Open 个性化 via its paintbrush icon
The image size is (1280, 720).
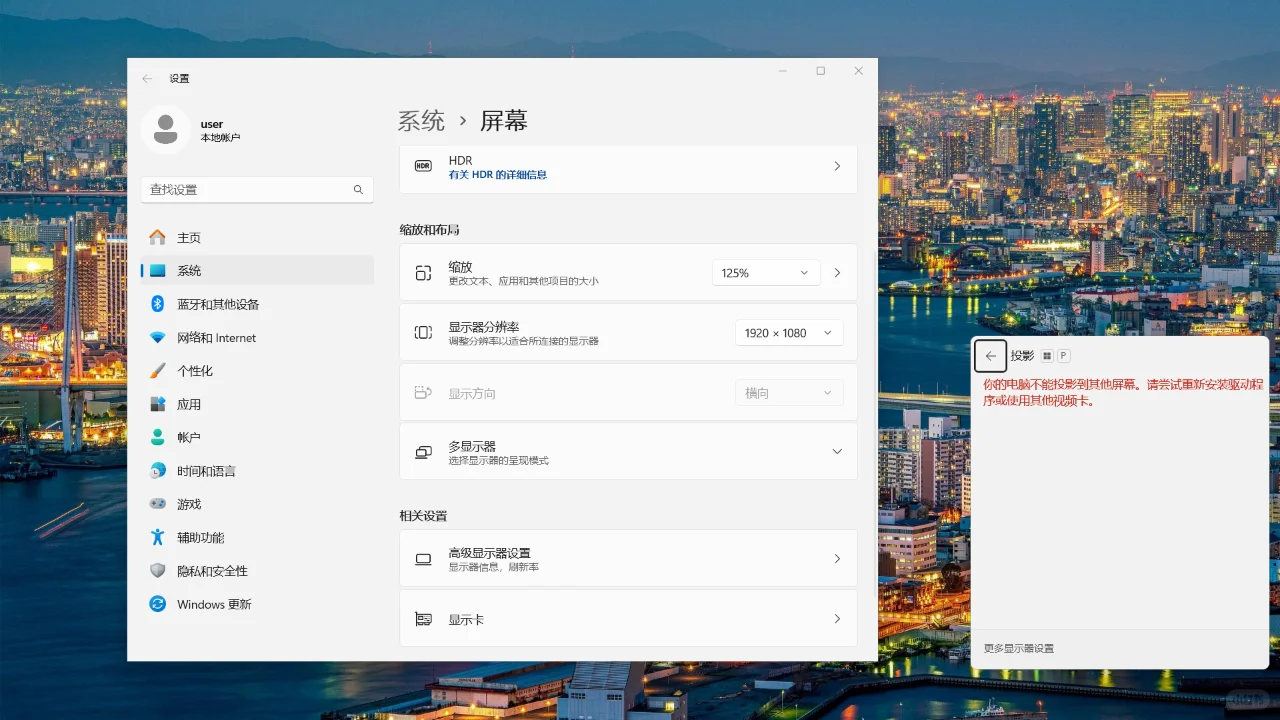click(158, 371)
